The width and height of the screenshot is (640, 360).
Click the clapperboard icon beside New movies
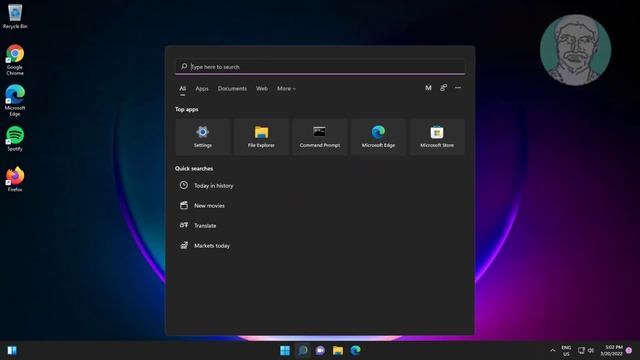[x=184, y=205]
